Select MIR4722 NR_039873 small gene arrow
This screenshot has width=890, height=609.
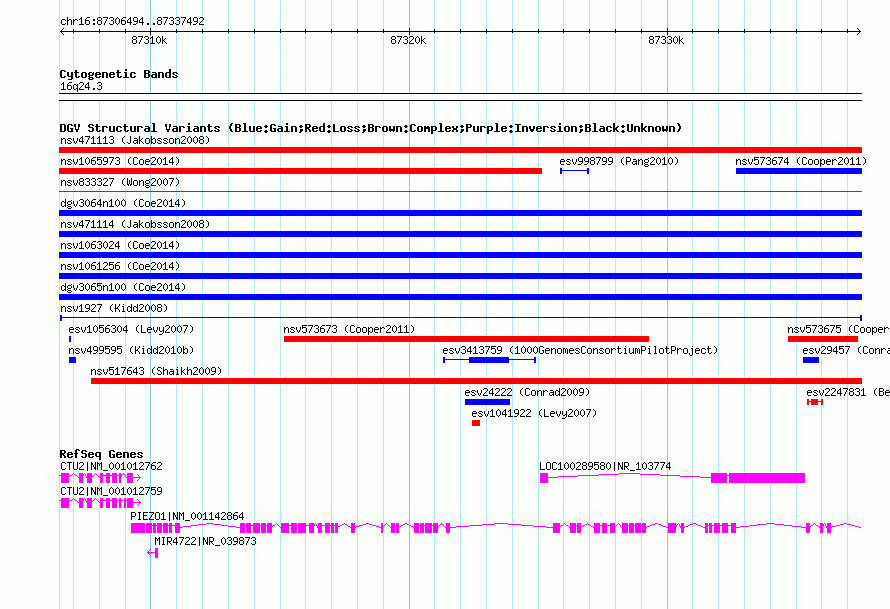152,553
